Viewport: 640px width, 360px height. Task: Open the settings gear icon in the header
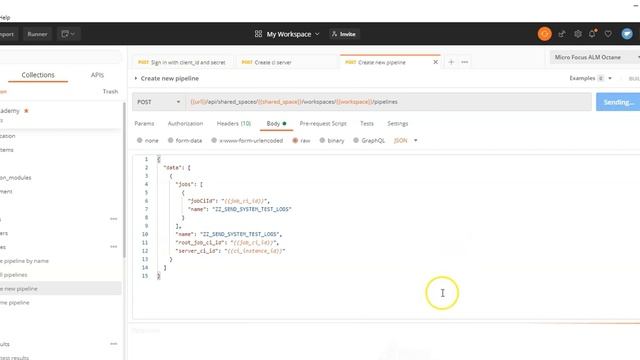coord(578,34)
